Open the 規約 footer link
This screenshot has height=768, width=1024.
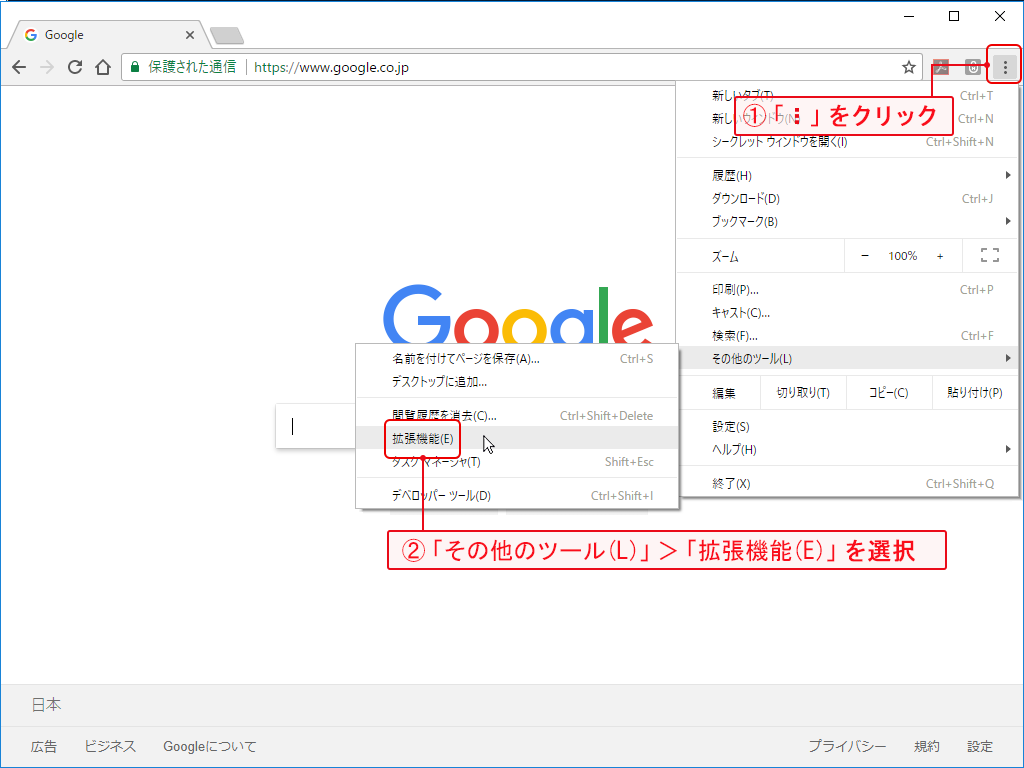tap(927, 746)
